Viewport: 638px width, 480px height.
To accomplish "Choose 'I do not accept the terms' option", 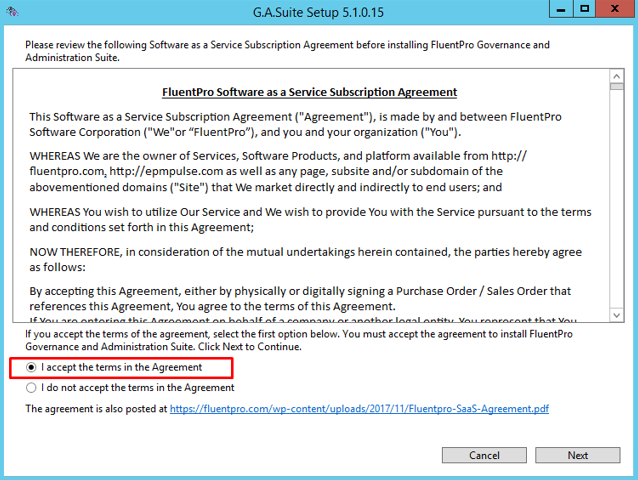I will pos(130,388).
